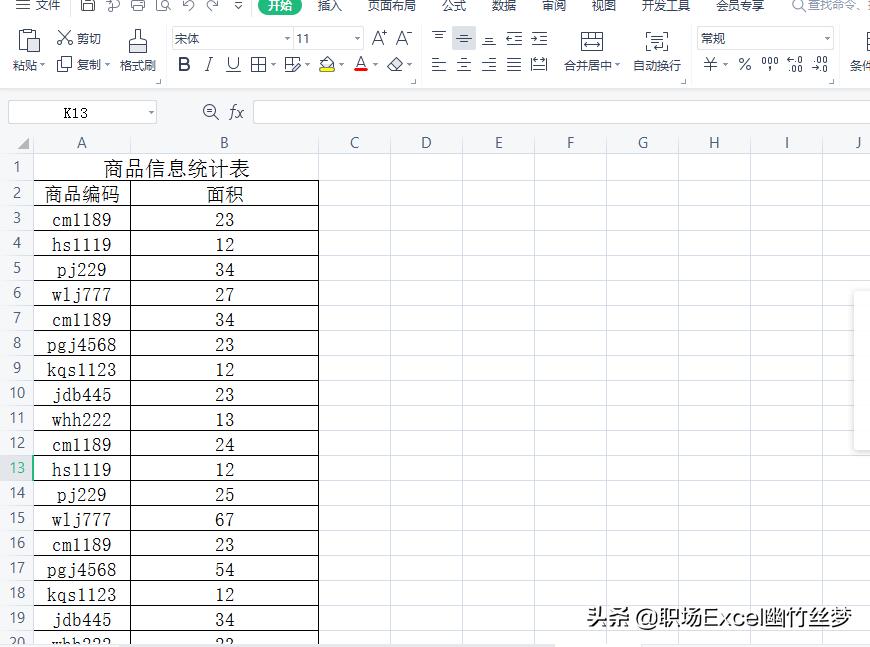870x647 pixels.
Task: Open the number format dropdown showing 常规
Action: [x=828, y=38]
